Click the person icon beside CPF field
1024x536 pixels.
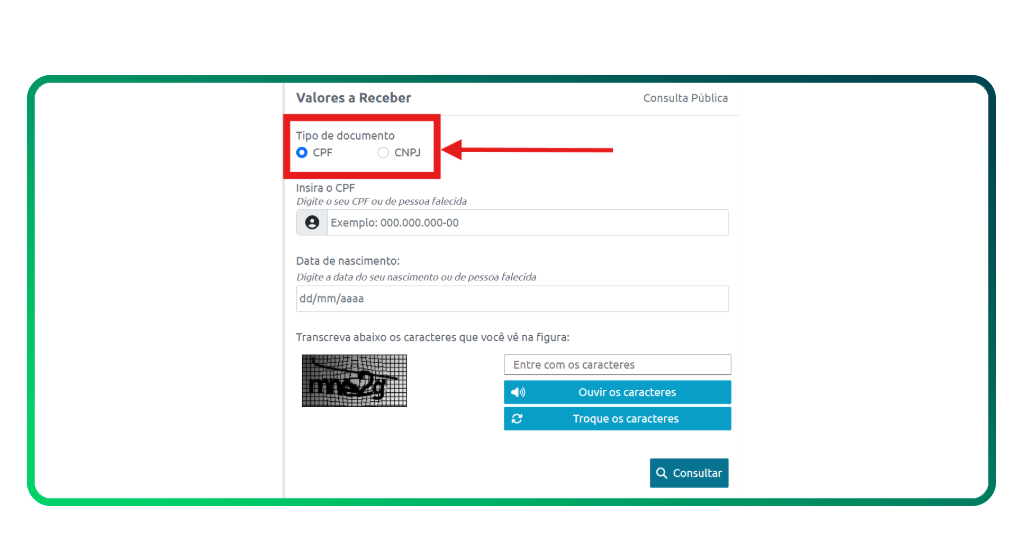pos(312,223)
